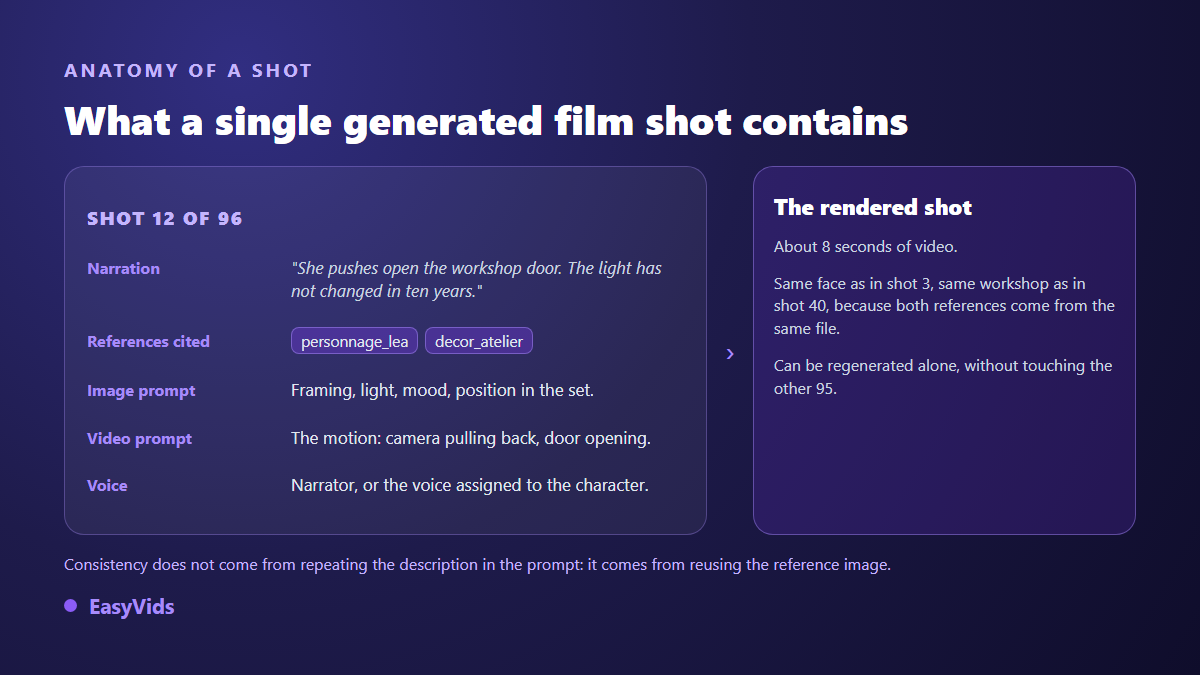Click the 'Voice' field label
The height and width of the screenshot is (675, 1200).
(107, 485)
